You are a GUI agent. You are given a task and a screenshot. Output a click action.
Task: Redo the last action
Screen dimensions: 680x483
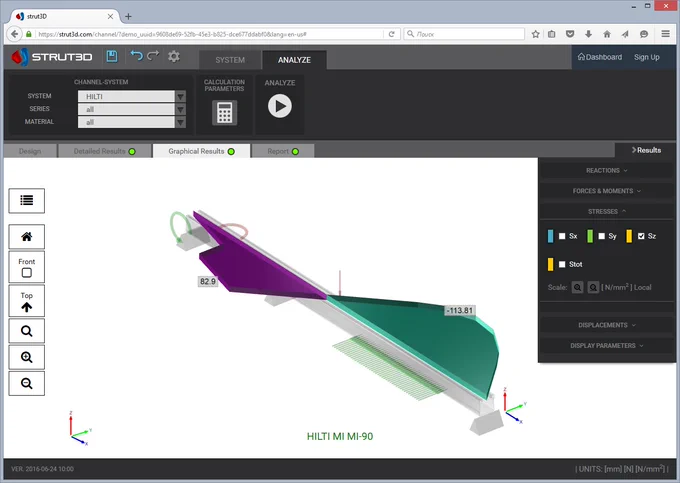click(x=153, y=56)
